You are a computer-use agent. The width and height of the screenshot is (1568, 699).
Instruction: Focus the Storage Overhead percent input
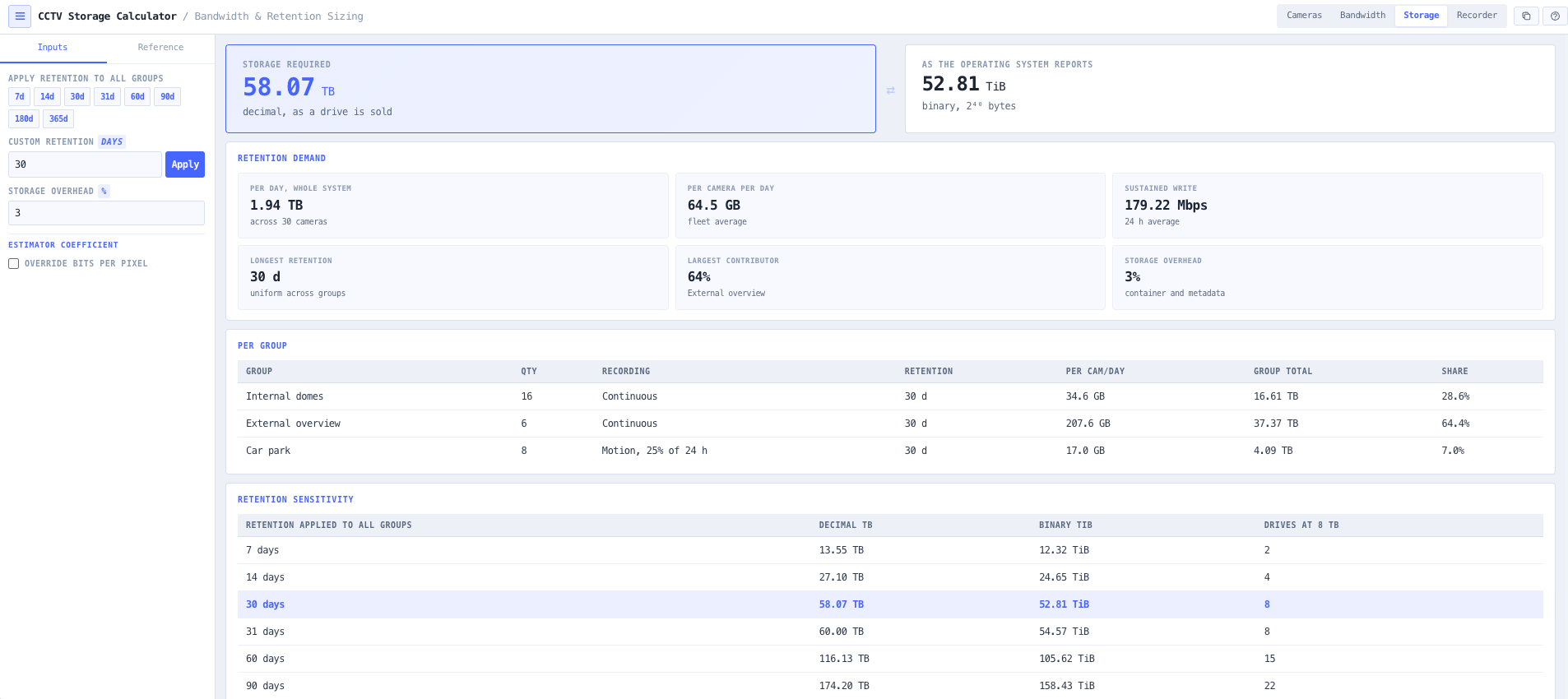(106, 213)
